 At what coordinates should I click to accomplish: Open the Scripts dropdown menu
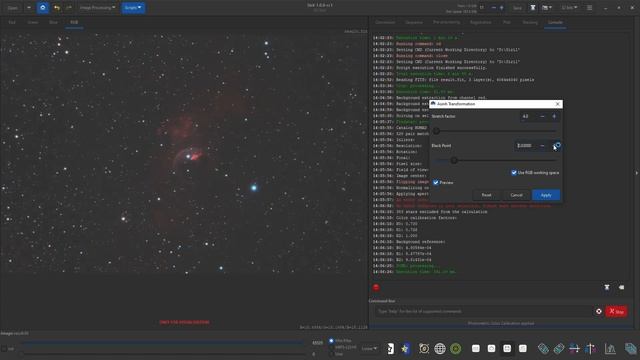point(133,8)
